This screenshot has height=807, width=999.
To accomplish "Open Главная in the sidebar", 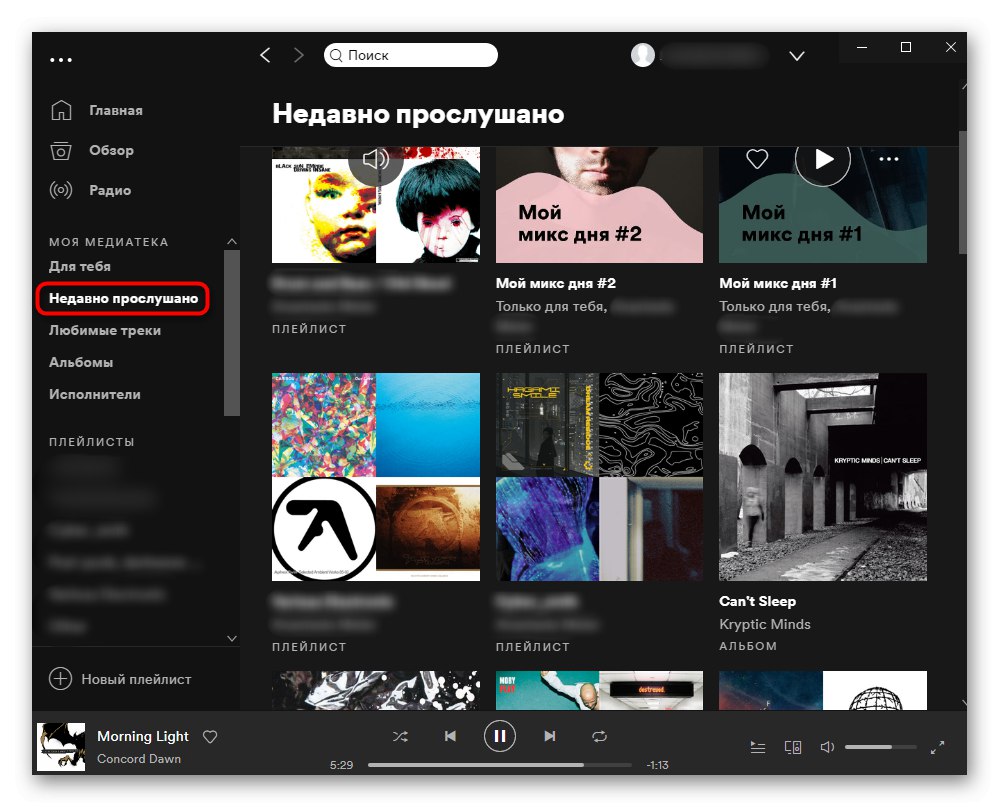I will pos(116,110).
